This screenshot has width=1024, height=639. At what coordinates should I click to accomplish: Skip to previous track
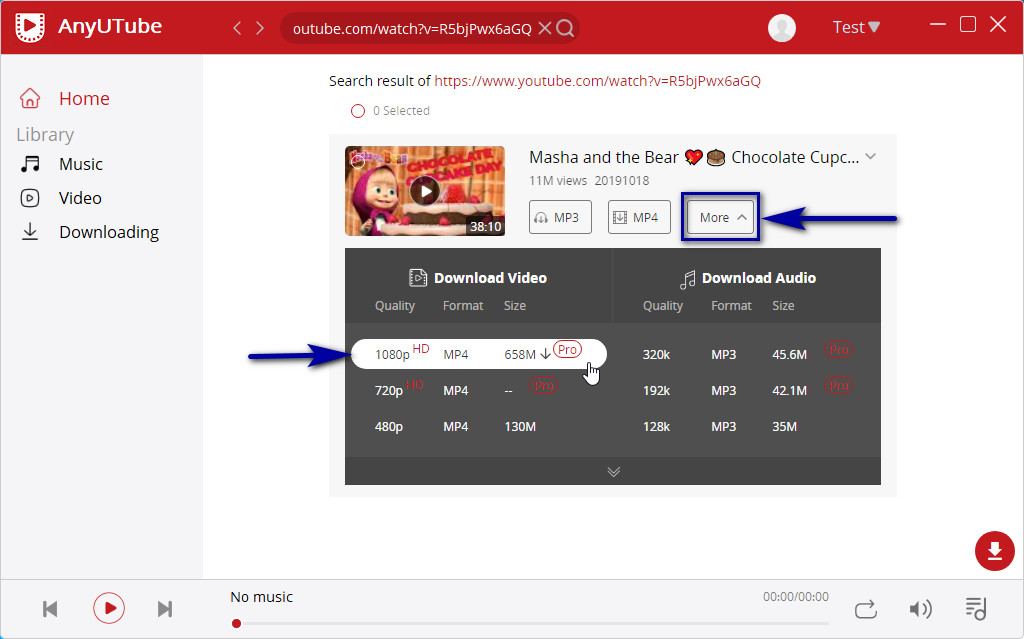(50, 609)
